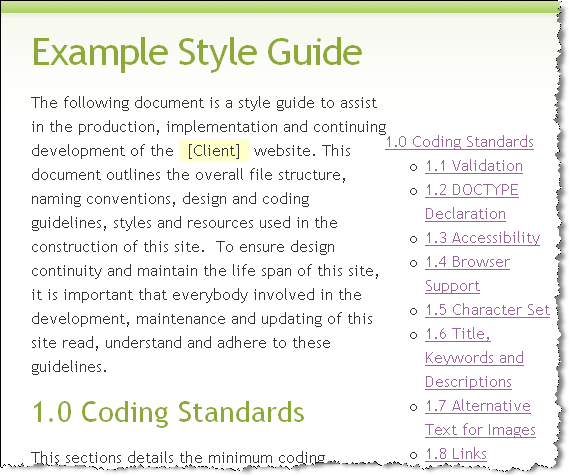The height and width of the screenshot is (475, 569).
Task: Click the highlighted [Client] placeholder text
Action: click(x=214, y=150)
